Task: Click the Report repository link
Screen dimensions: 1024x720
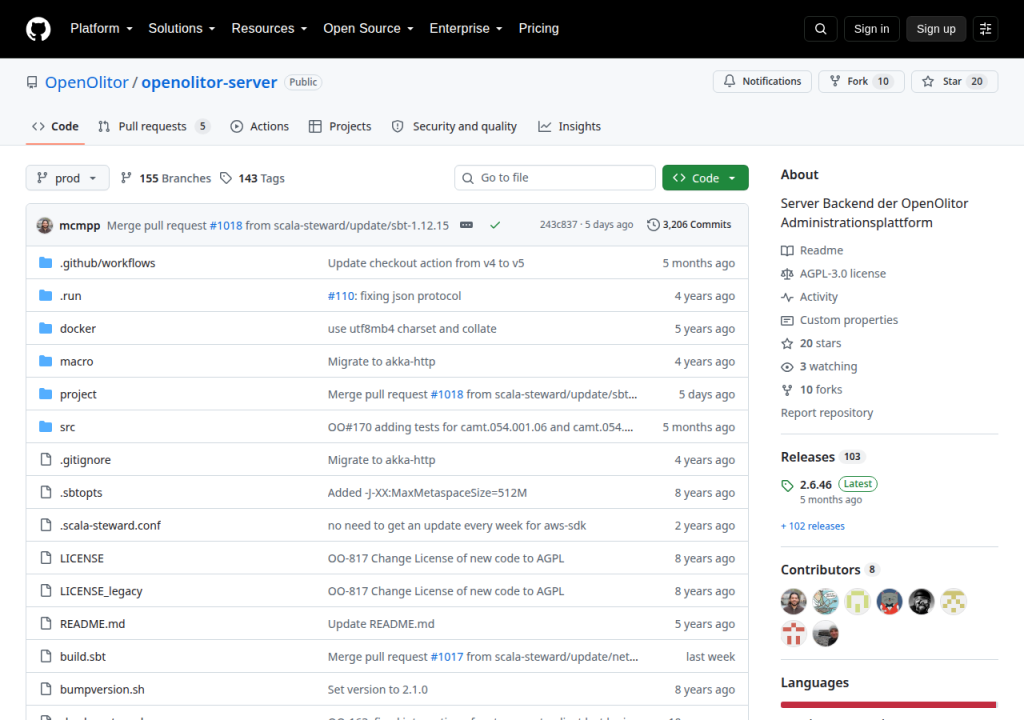Action: point(827,413)
